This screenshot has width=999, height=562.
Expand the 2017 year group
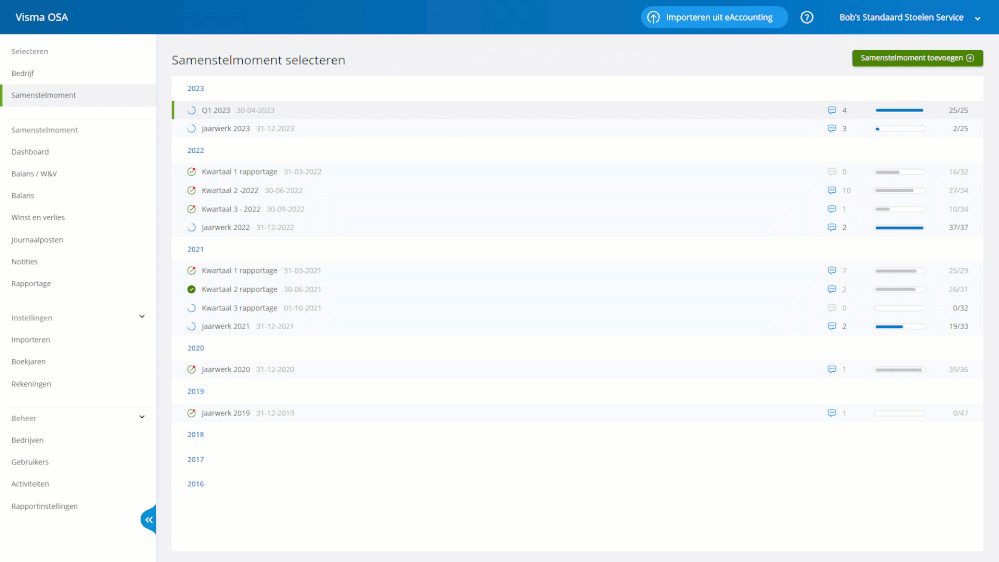point(196,459)
